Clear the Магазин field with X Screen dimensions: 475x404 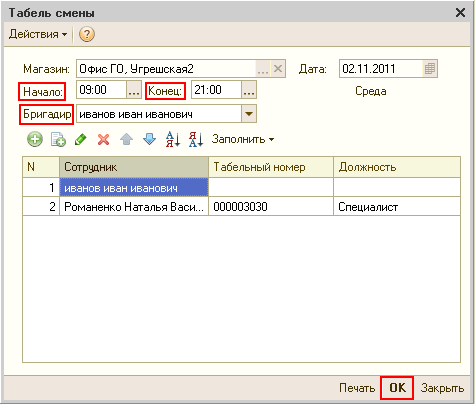(278, 69)
